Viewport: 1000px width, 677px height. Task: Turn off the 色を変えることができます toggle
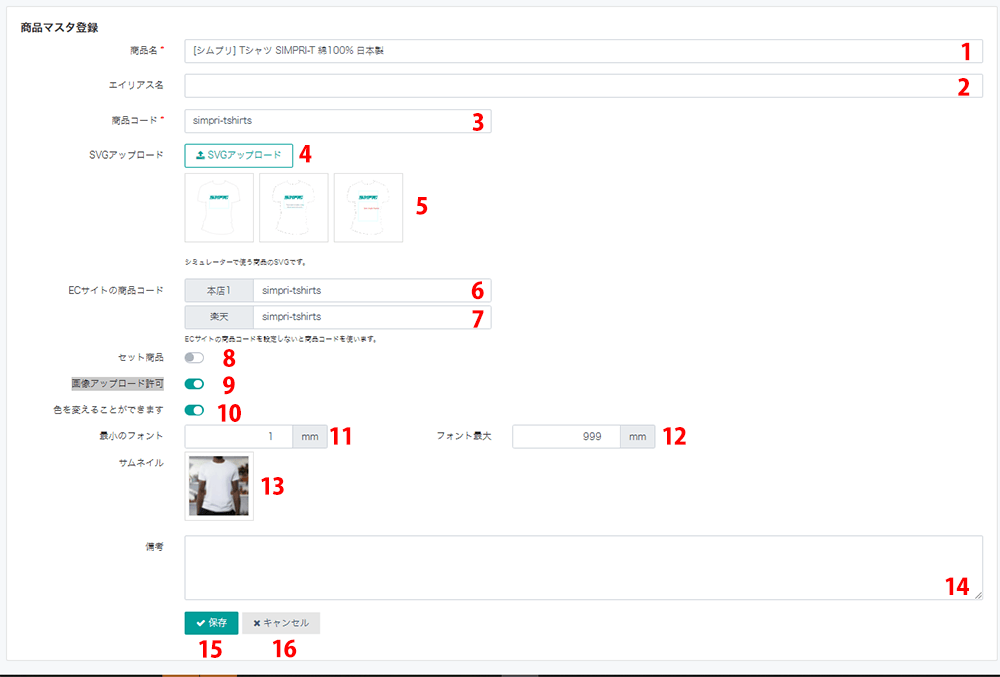coord(194,409)
